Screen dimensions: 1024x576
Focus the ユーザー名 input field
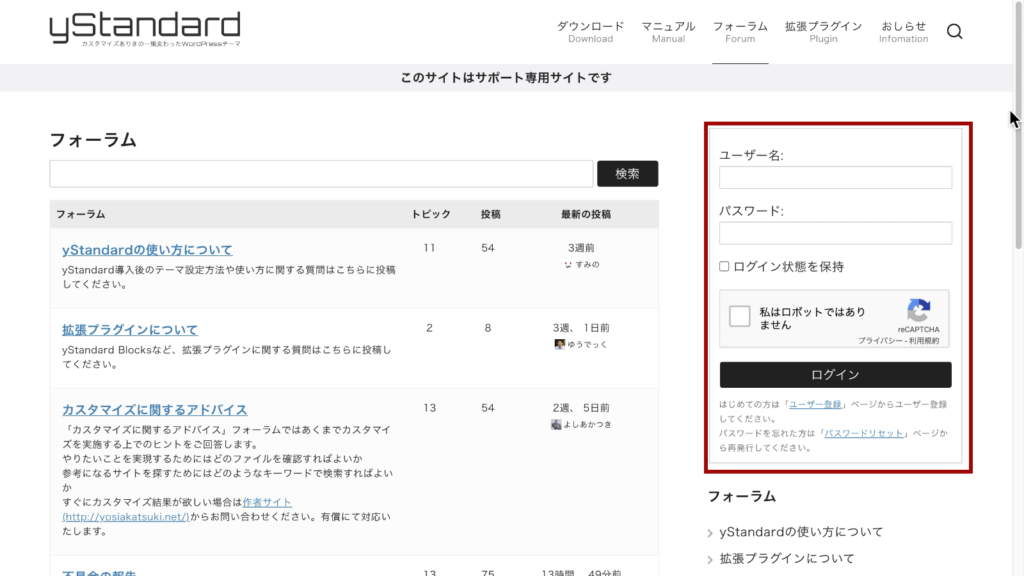pyautogui.click(x=835, y=178)
